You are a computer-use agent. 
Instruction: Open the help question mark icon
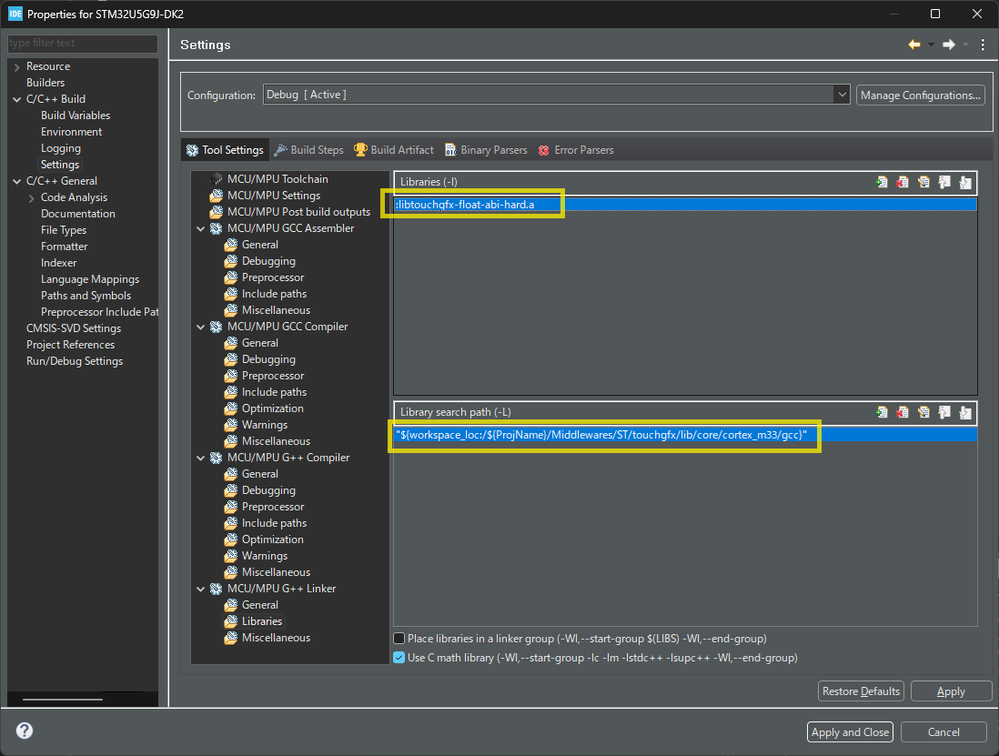coord(25,731)
